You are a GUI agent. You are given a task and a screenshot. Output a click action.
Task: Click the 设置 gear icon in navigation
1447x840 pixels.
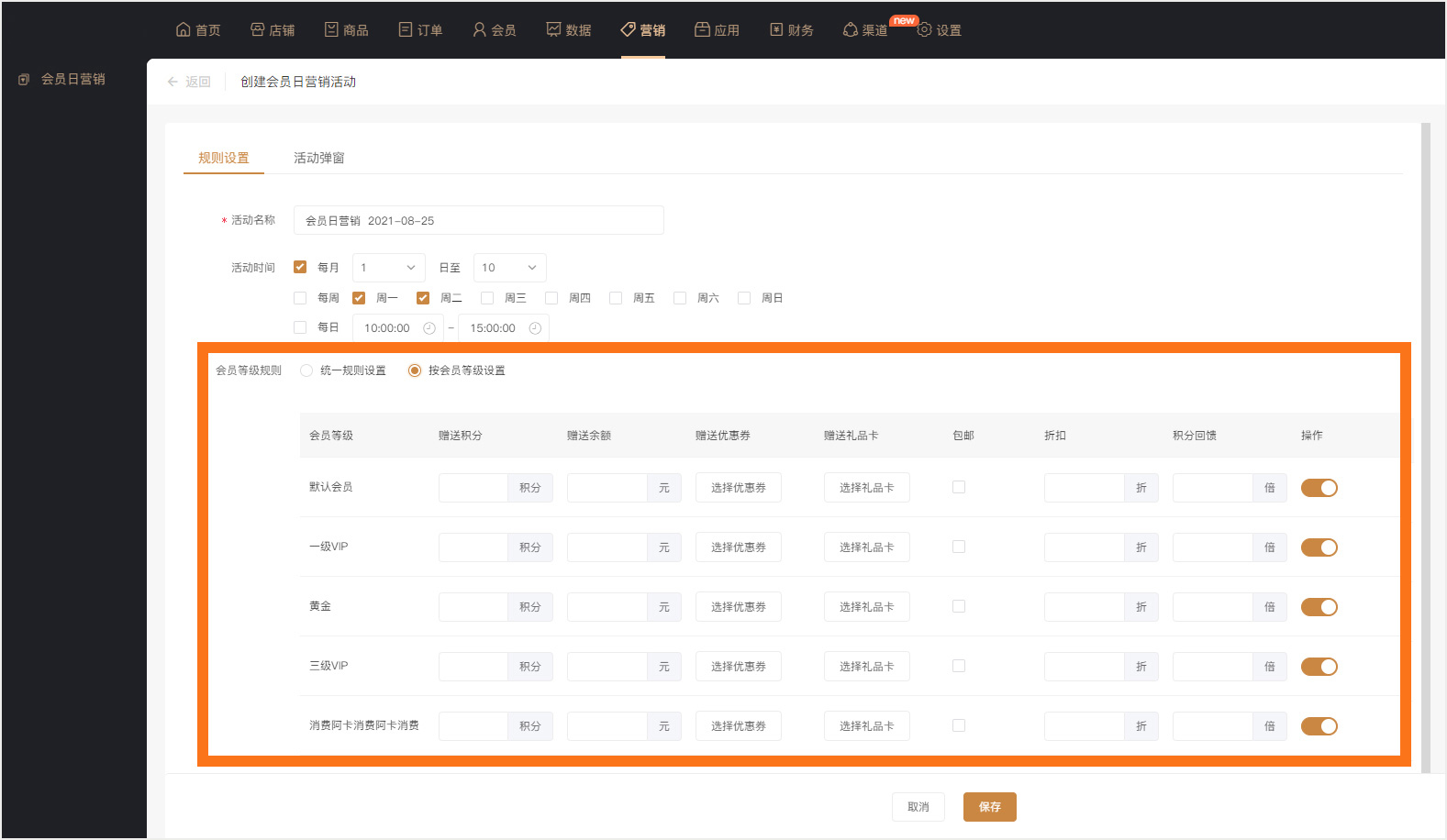(x=924, y=29)
